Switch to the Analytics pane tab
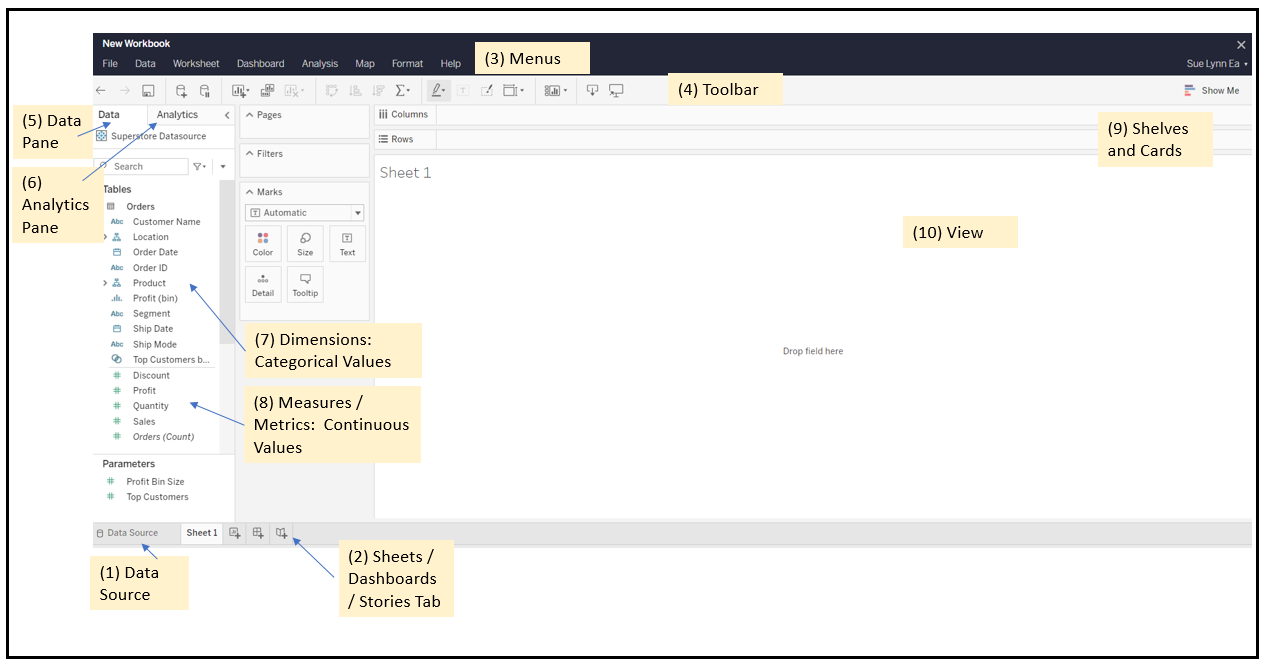The image size is (1266, 669). point(178,115)
